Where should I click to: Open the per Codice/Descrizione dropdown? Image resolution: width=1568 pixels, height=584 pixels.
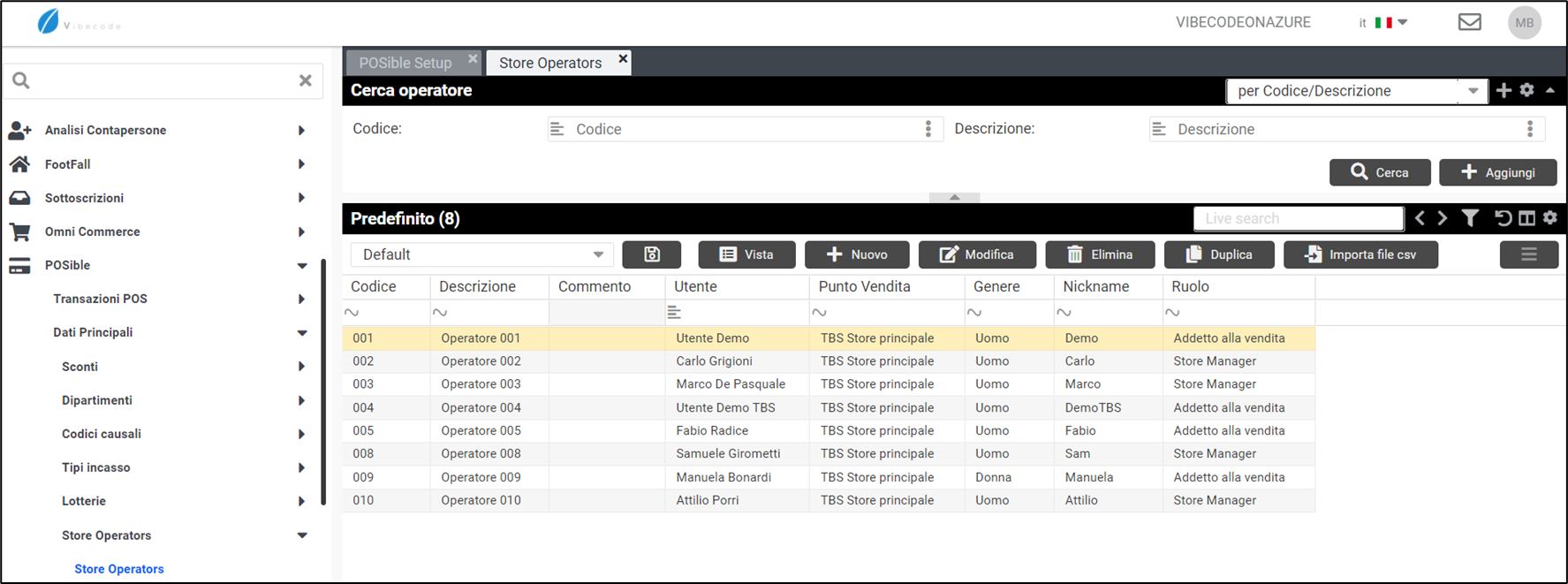1355,91
